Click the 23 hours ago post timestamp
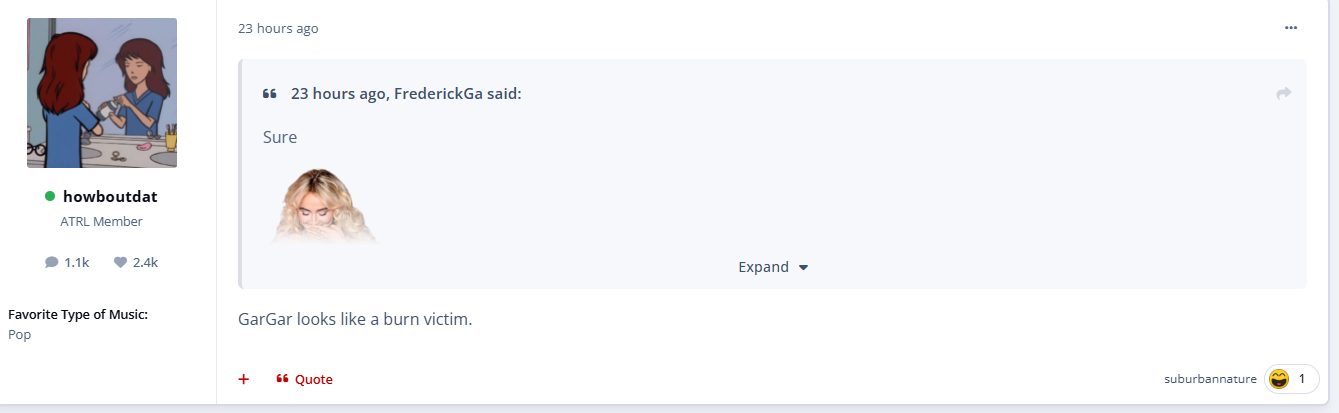 point(278,28)
